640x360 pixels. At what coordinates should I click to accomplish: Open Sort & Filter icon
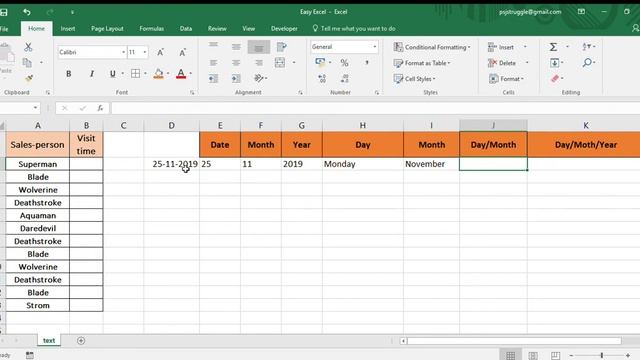click(587, 47)
